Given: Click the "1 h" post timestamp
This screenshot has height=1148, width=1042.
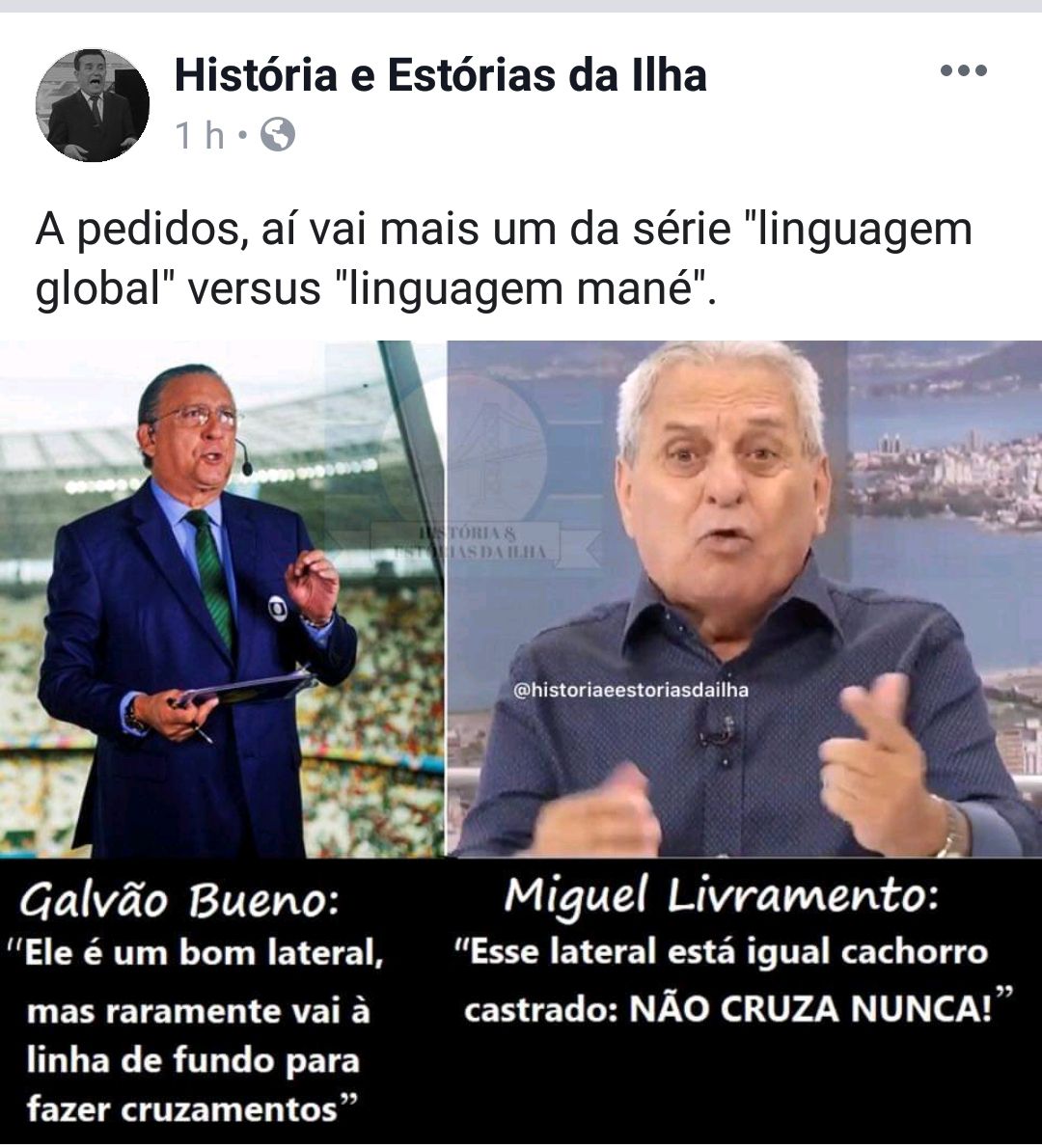Looking at the screenshot, I should 199,135.
